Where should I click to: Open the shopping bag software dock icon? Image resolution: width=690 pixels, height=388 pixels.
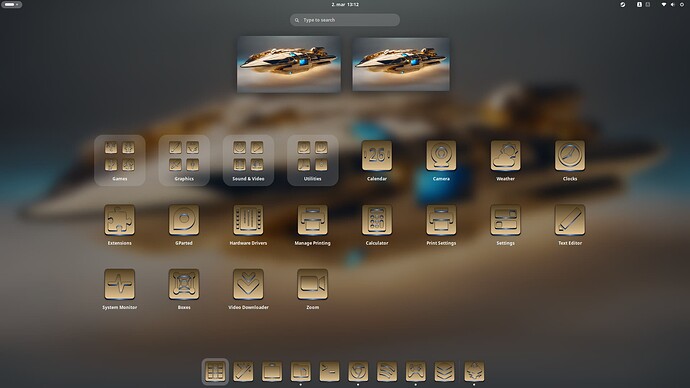(x=272, y=372)
